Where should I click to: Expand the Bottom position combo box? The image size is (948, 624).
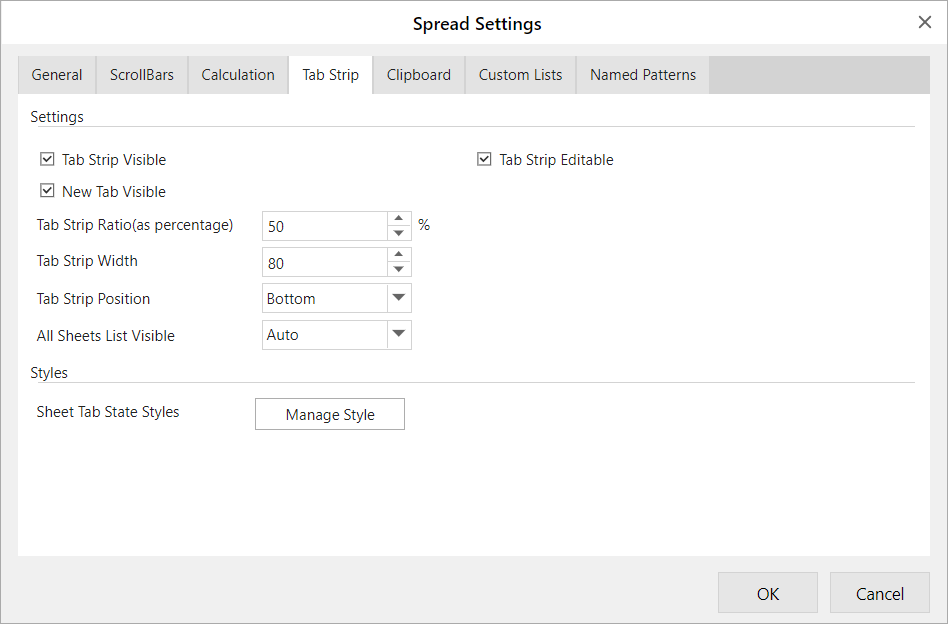pos(398,298)
